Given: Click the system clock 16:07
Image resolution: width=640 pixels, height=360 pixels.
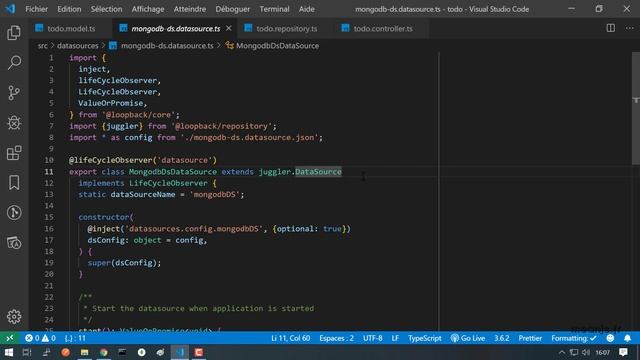Looking at the screenshot, I should [x=603, y=352].
